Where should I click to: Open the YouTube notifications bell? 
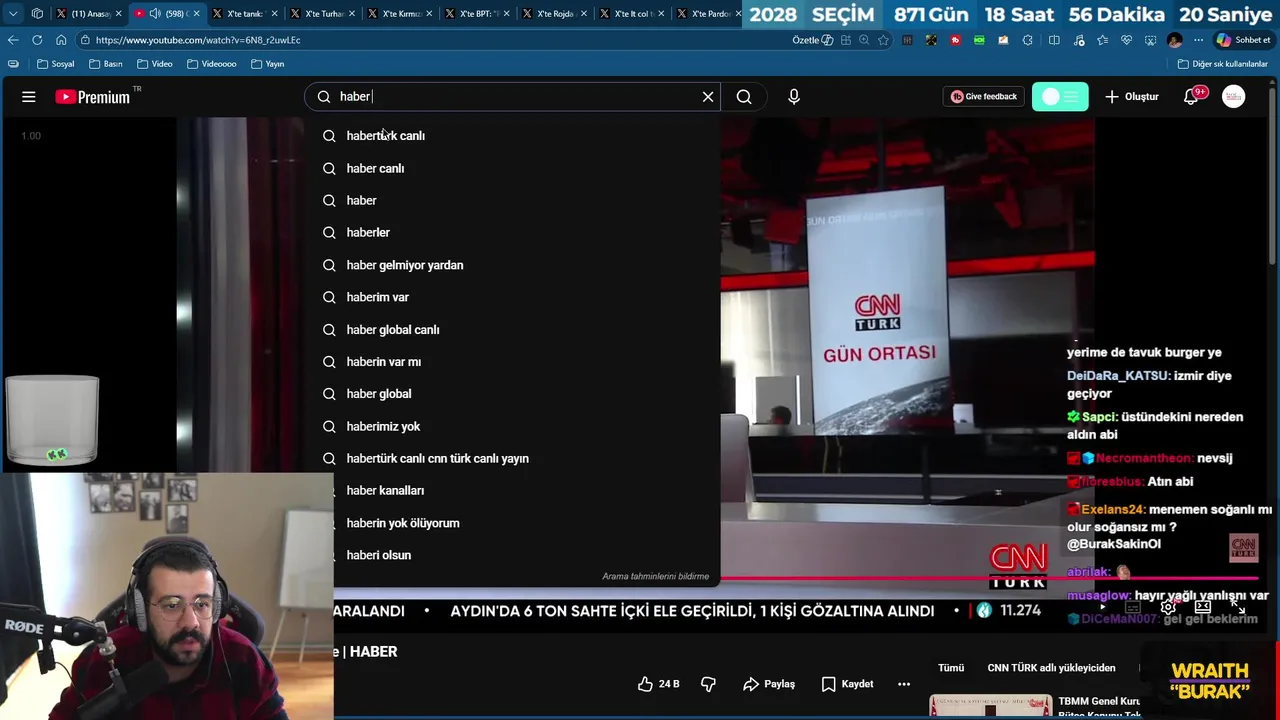(x=1191, y=97)
